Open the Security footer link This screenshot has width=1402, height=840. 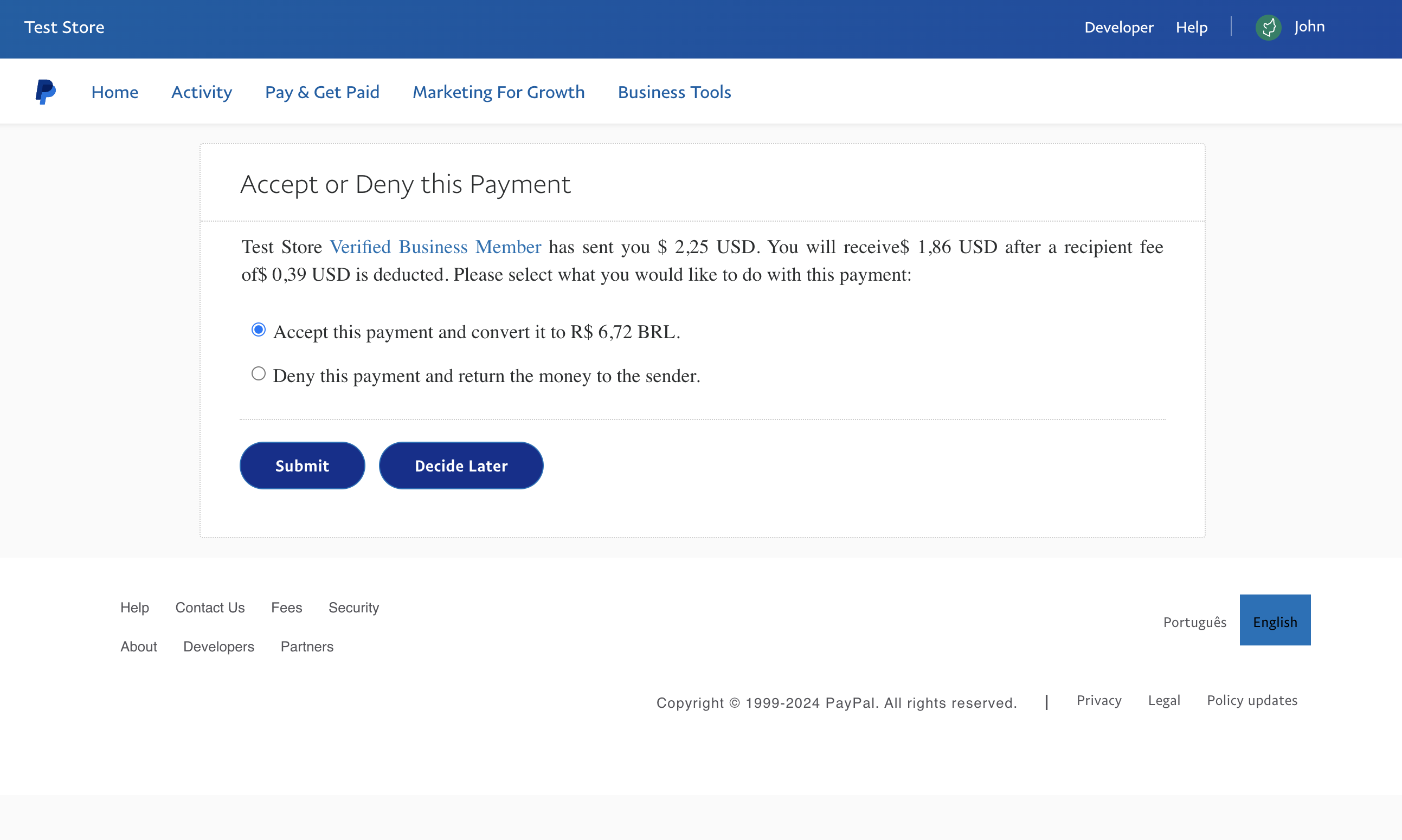click(353, 608)
